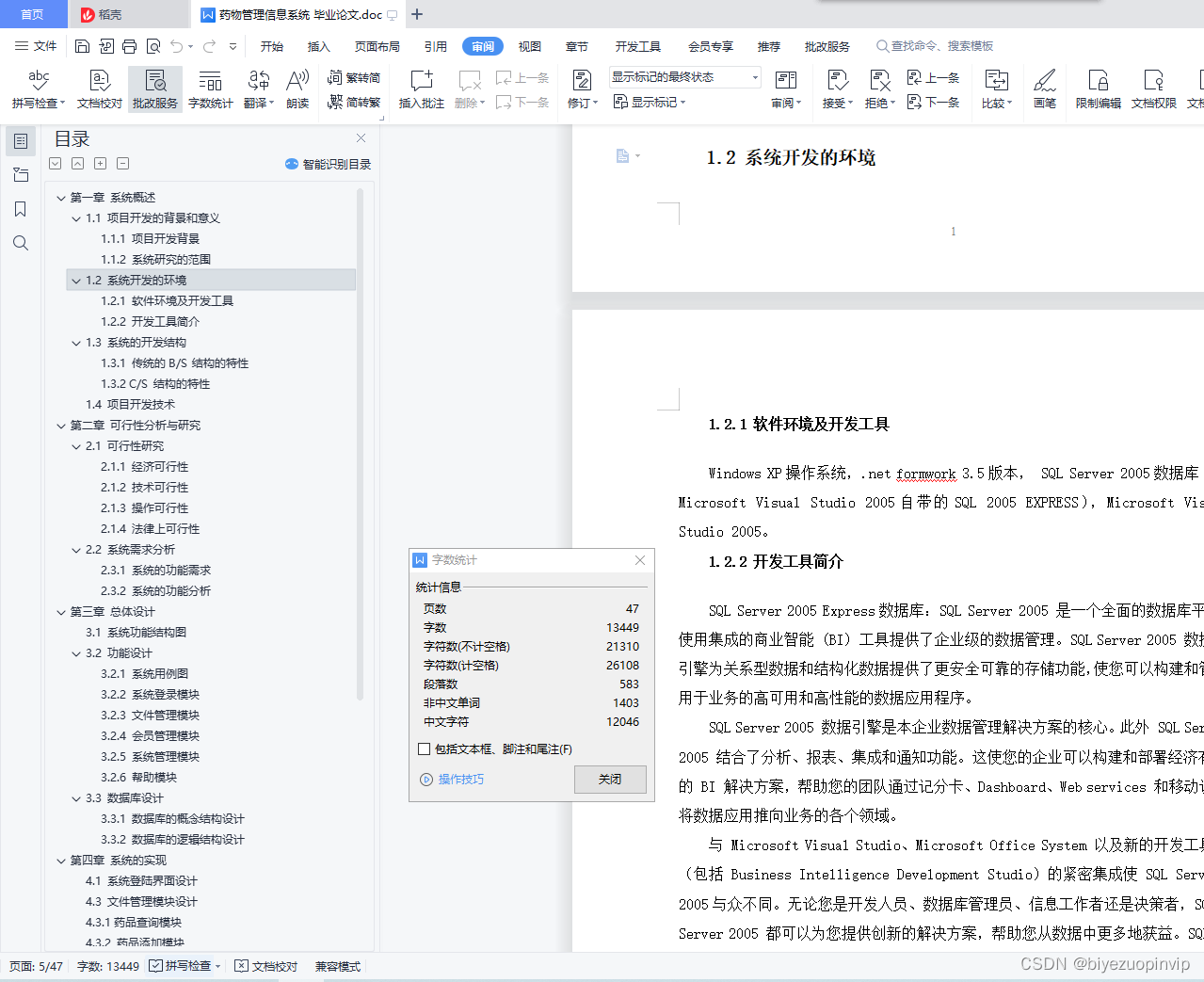Viewport: 1204px width, 982px height.
Task: Switch to 插入 ribbon tab
Action: (x=319, y=46)
